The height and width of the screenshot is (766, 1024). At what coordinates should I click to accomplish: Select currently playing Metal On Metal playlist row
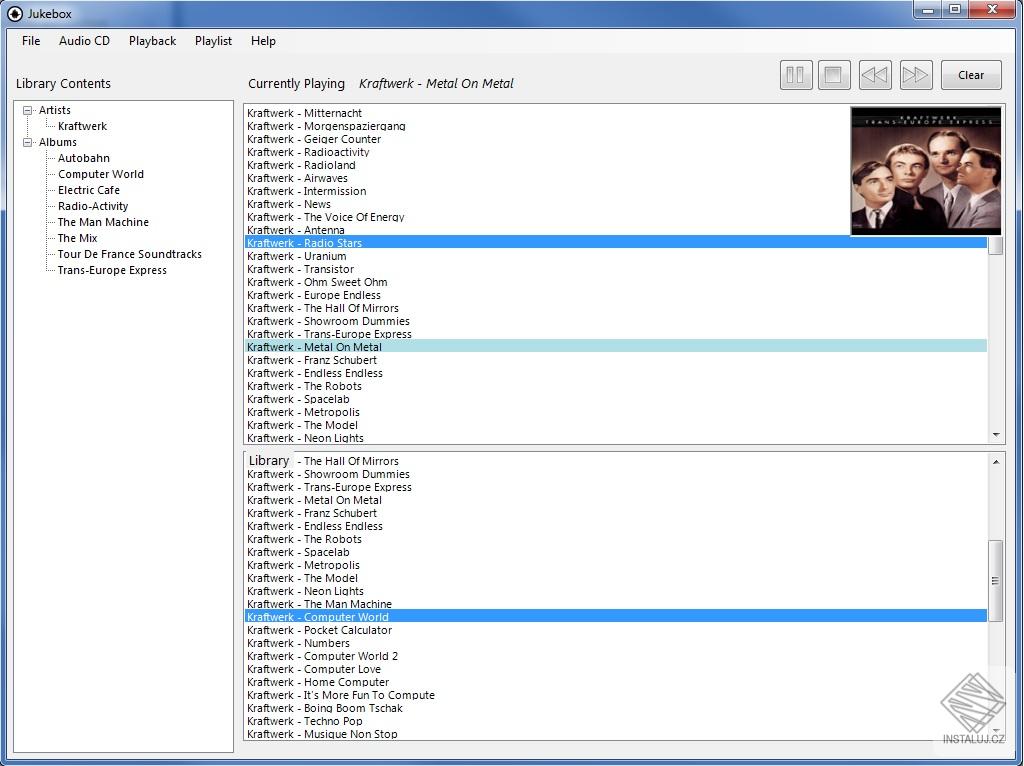[616, 347]
